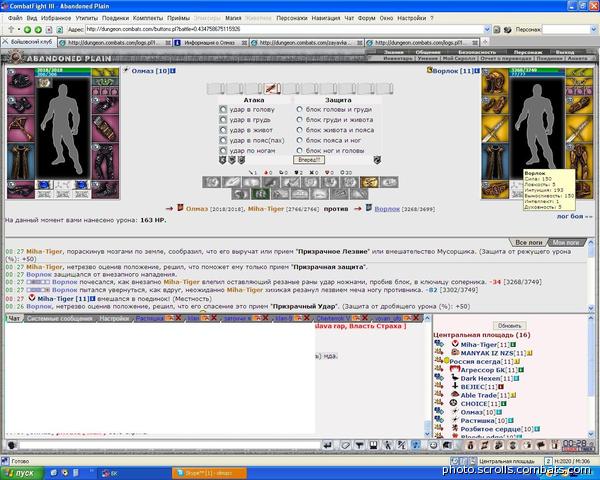Open the Персонаж combo box dropdown

coord(595,29)
